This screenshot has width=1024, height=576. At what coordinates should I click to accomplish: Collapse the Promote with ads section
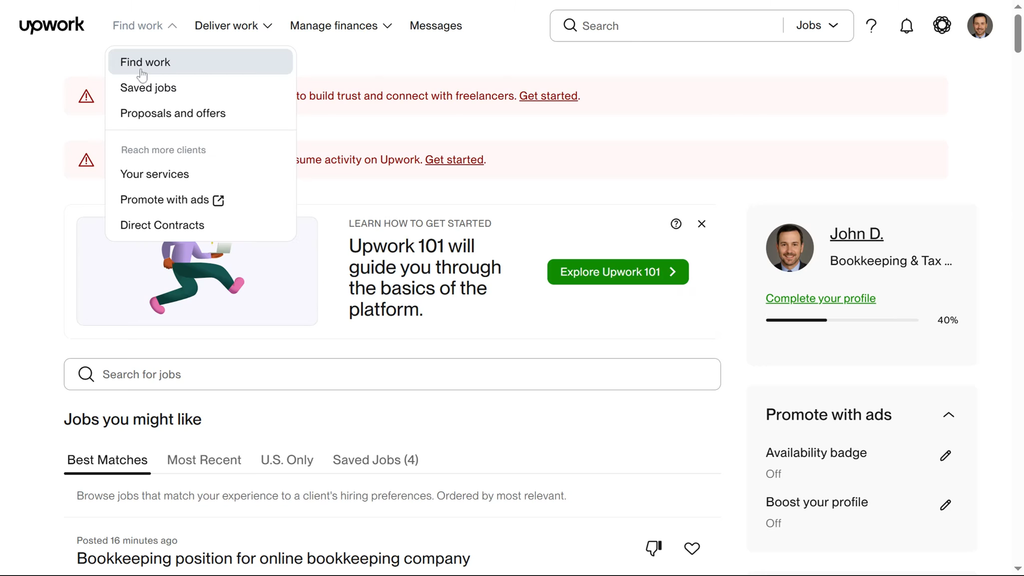pyautogui.click(x=948, y=415)
